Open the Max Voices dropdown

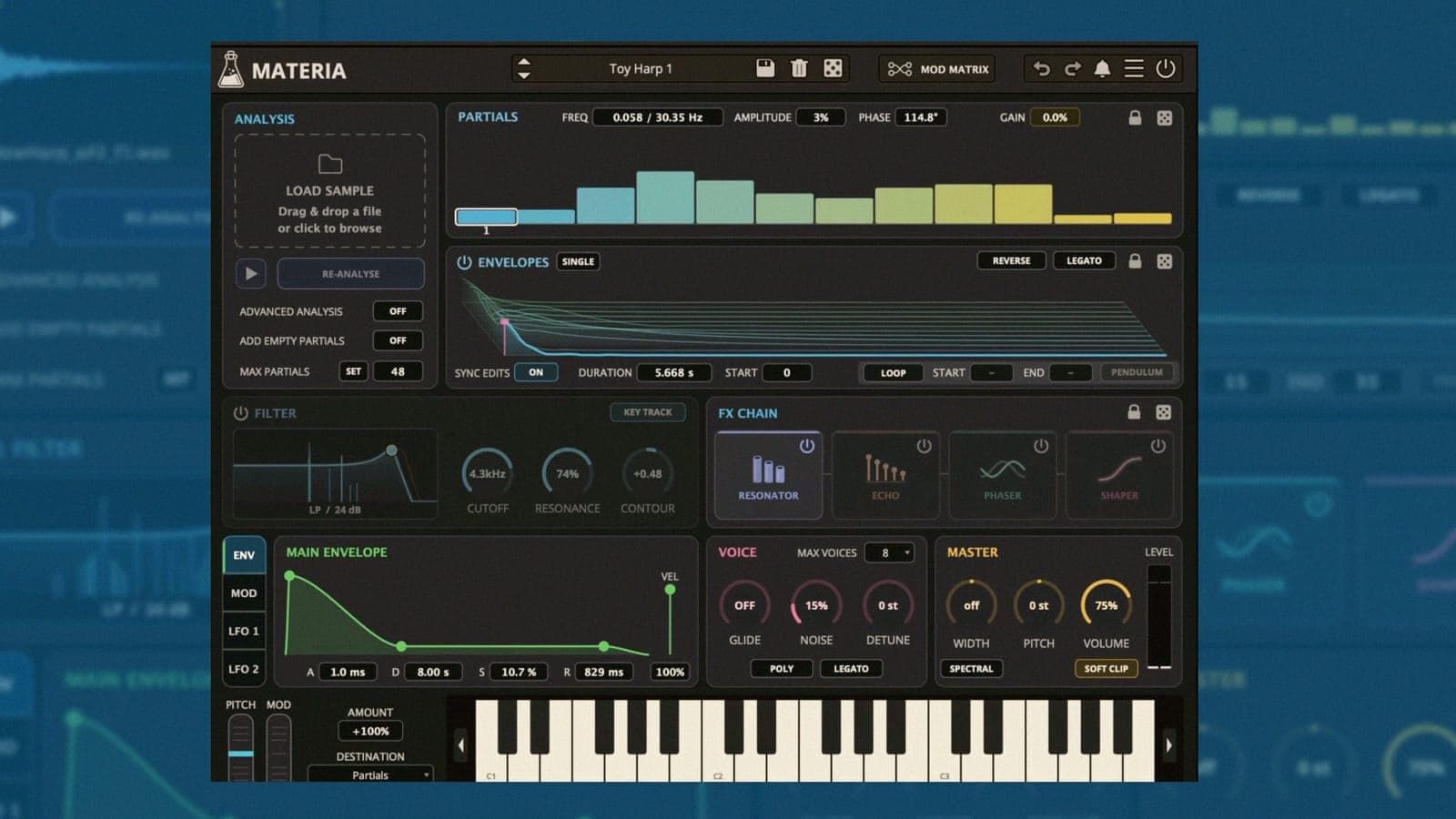889,552
